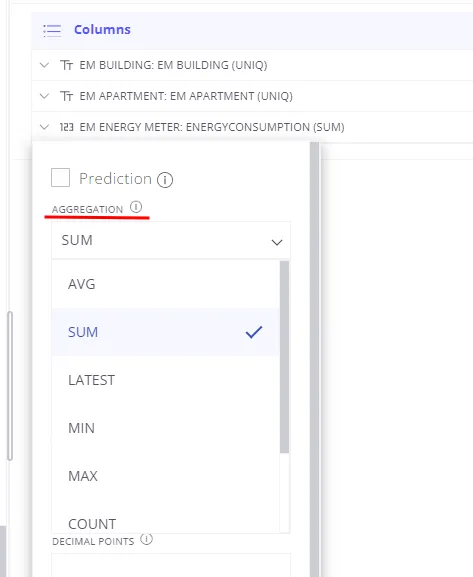
Task: Click the aggregation options list scrollbar
Action: pos(284,357)
